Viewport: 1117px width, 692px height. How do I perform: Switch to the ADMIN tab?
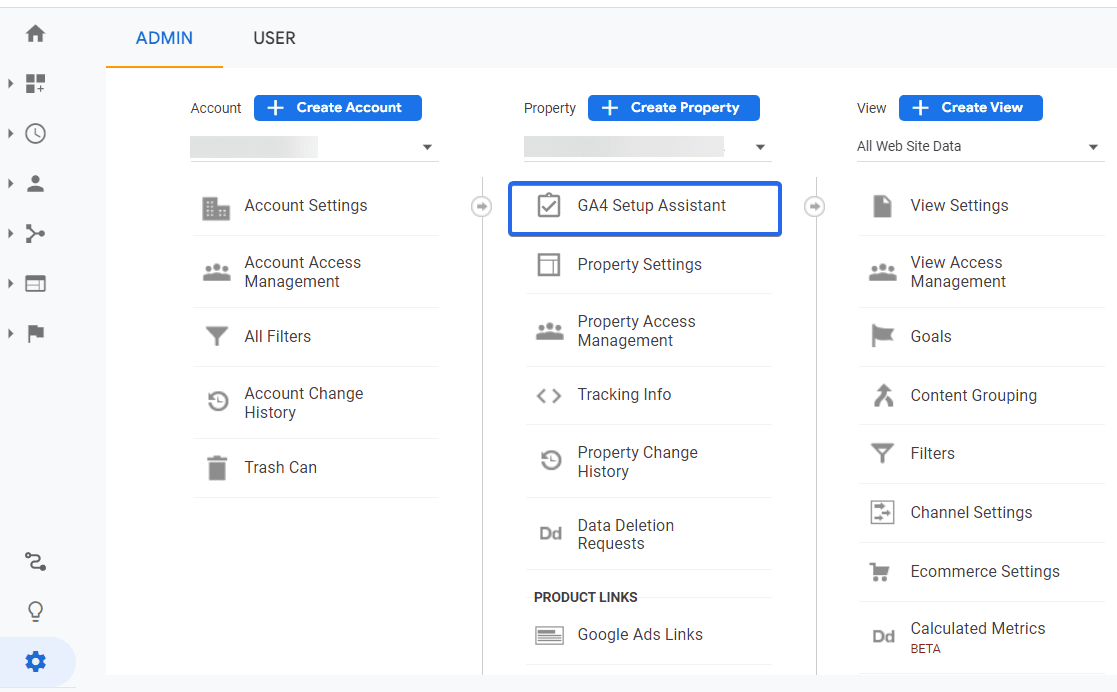point(165,38)
